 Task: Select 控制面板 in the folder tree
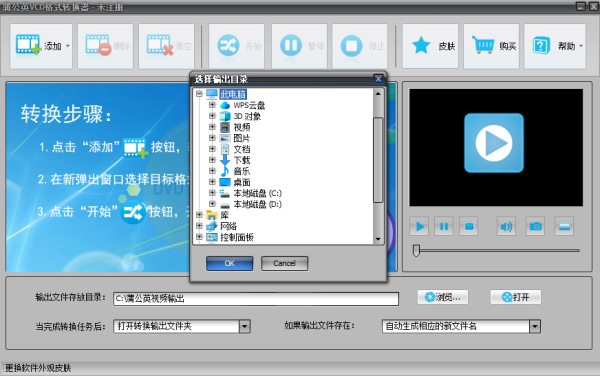[x=237, y=238]
